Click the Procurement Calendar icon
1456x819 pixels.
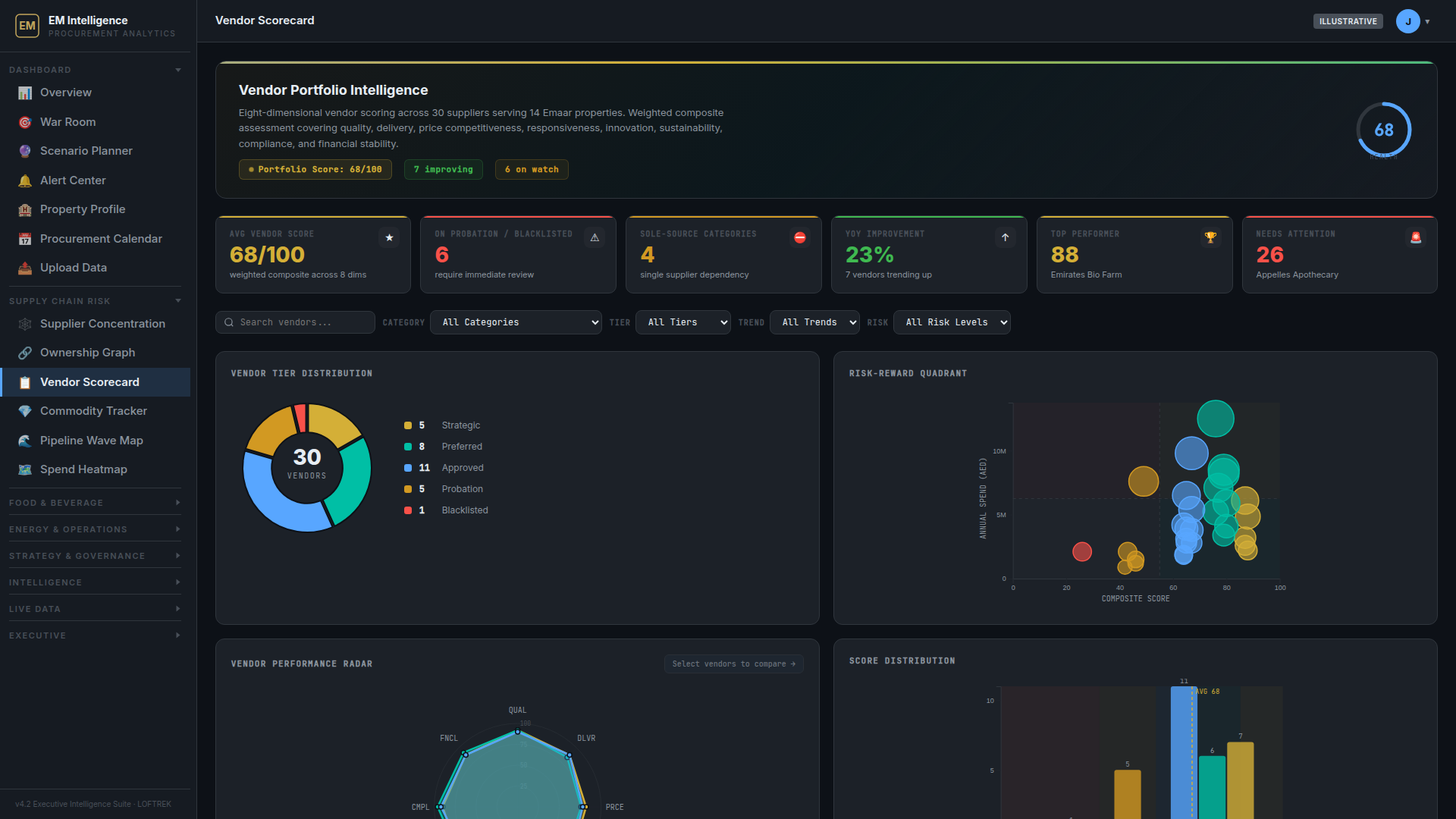pos(25,239)
